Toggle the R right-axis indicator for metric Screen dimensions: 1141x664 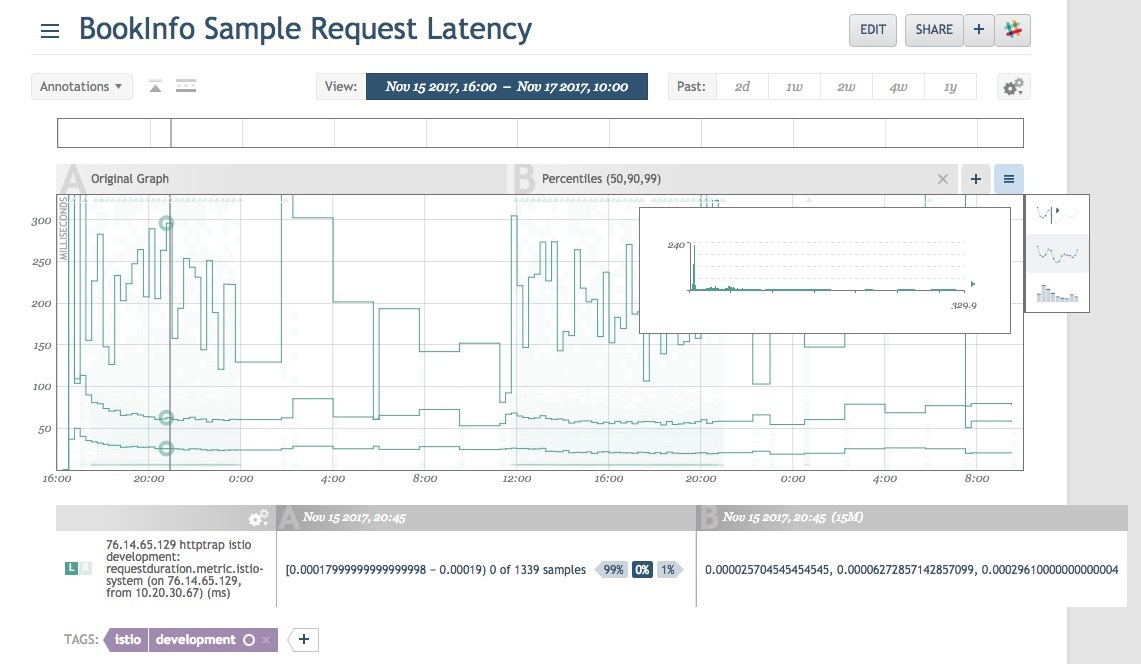click(84, 569)
